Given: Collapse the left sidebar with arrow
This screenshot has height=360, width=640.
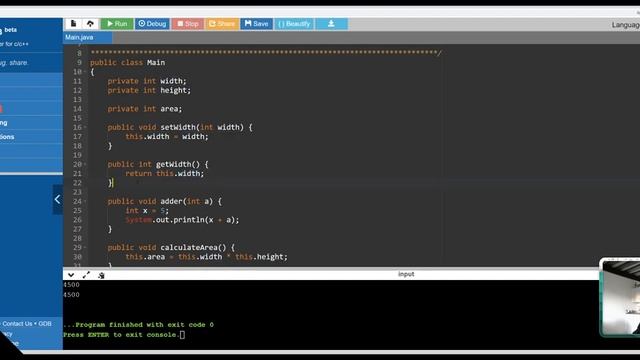Looking at the screenshot, I should pyautogui.click(x=58, y=199).
